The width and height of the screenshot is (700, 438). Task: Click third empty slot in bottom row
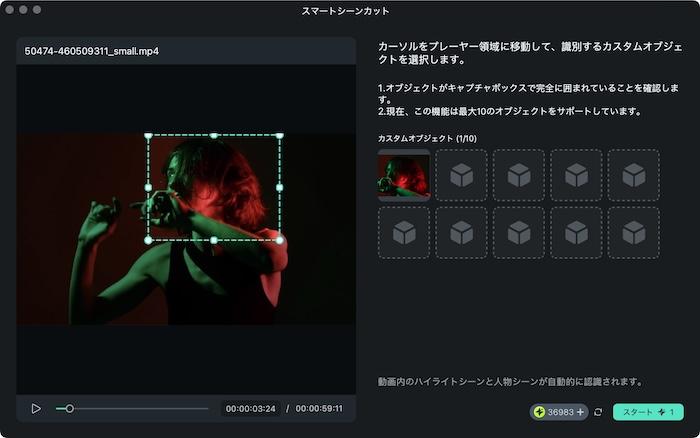coord(519,233)
